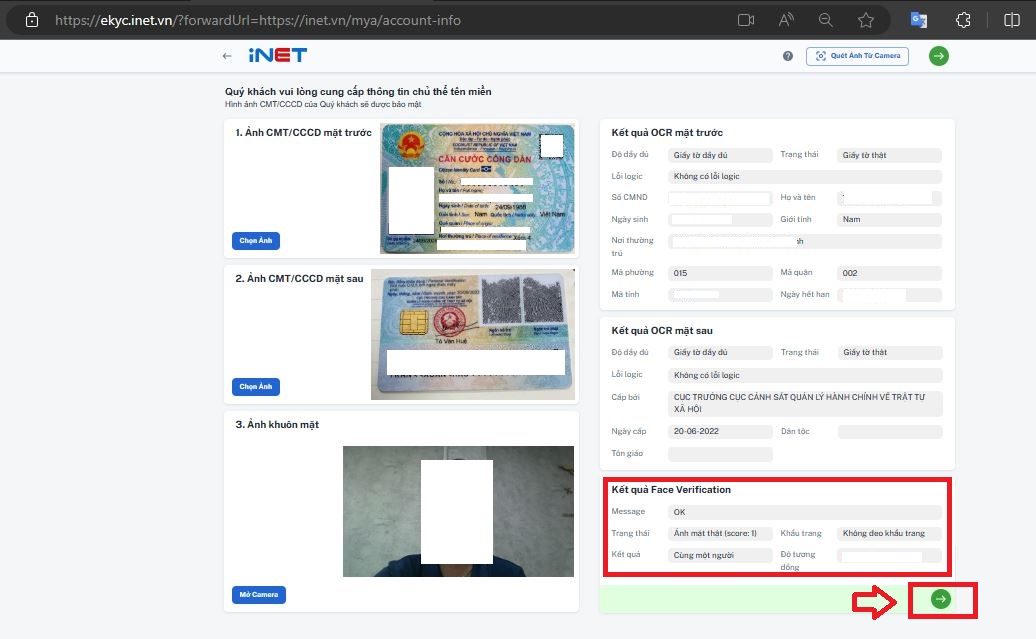1036x639 pixels.
Task: Click the Độ tương đồng field
Action: pyautogui.click(x=888, y=556)
